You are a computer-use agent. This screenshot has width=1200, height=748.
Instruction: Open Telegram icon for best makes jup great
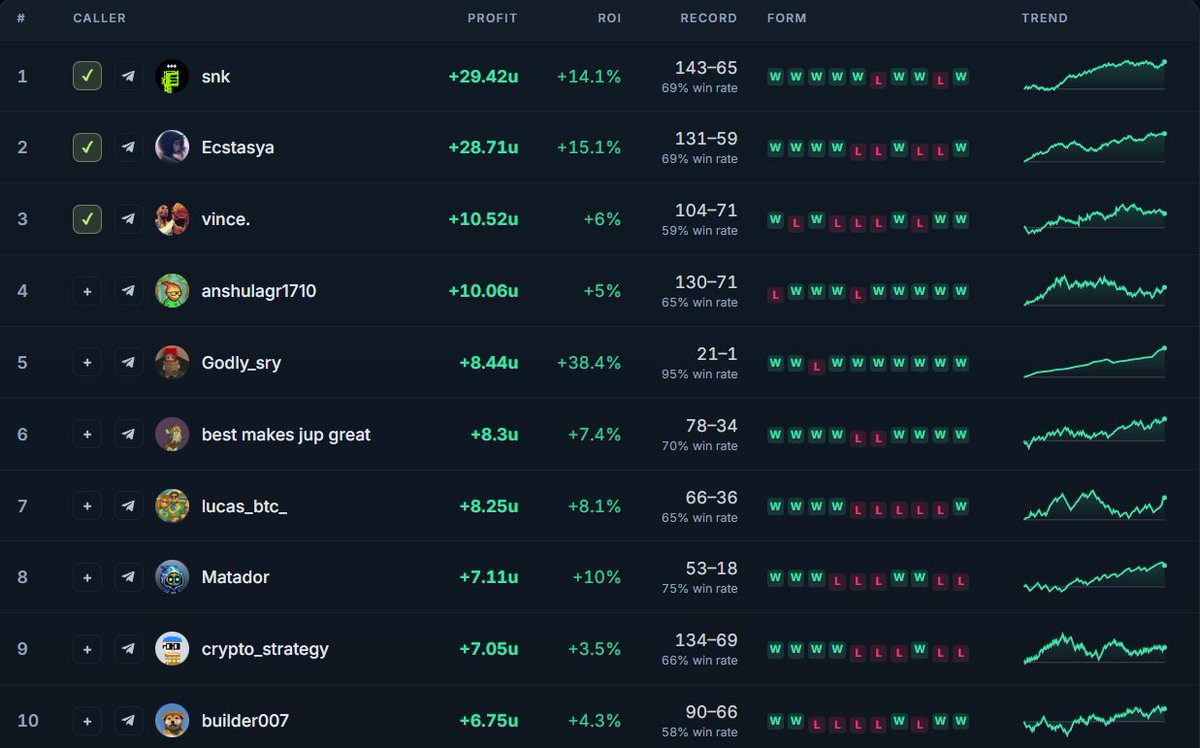click(128, 434)
